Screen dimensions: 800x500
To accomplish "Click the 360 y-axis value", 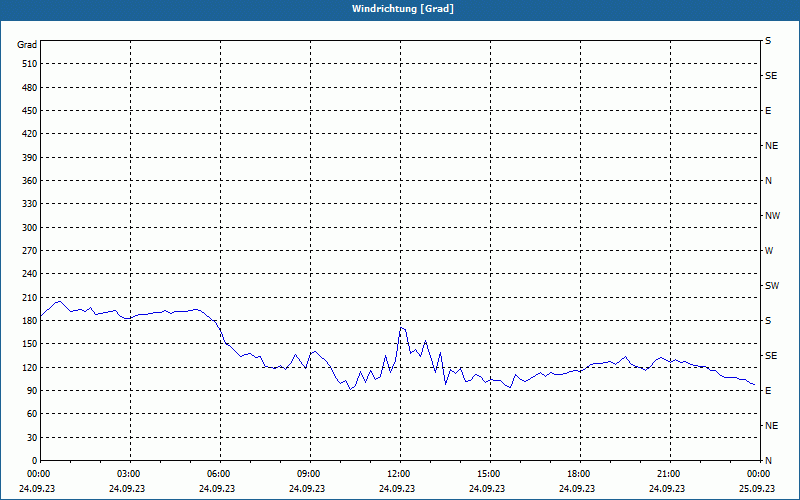I will 30,181.
